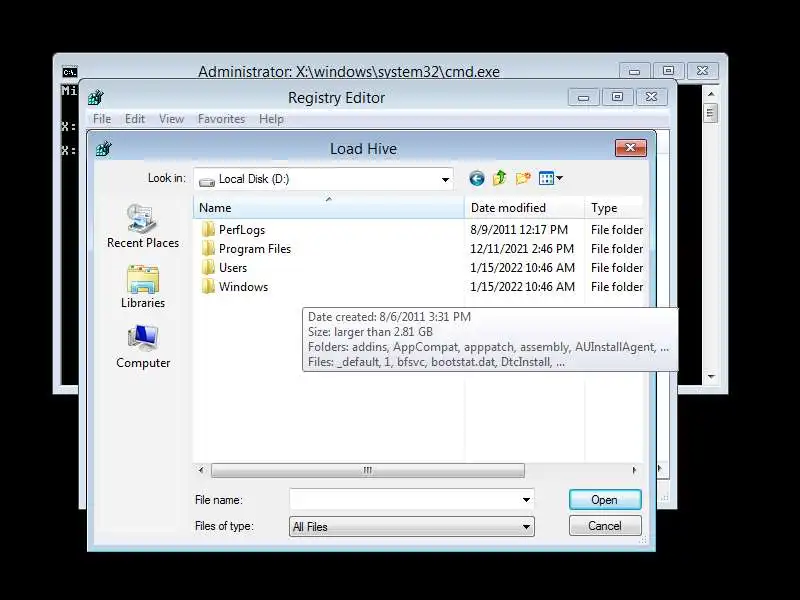Open the View menu in Registry Editor
The image size is (800, 600).
click(171, 119)
